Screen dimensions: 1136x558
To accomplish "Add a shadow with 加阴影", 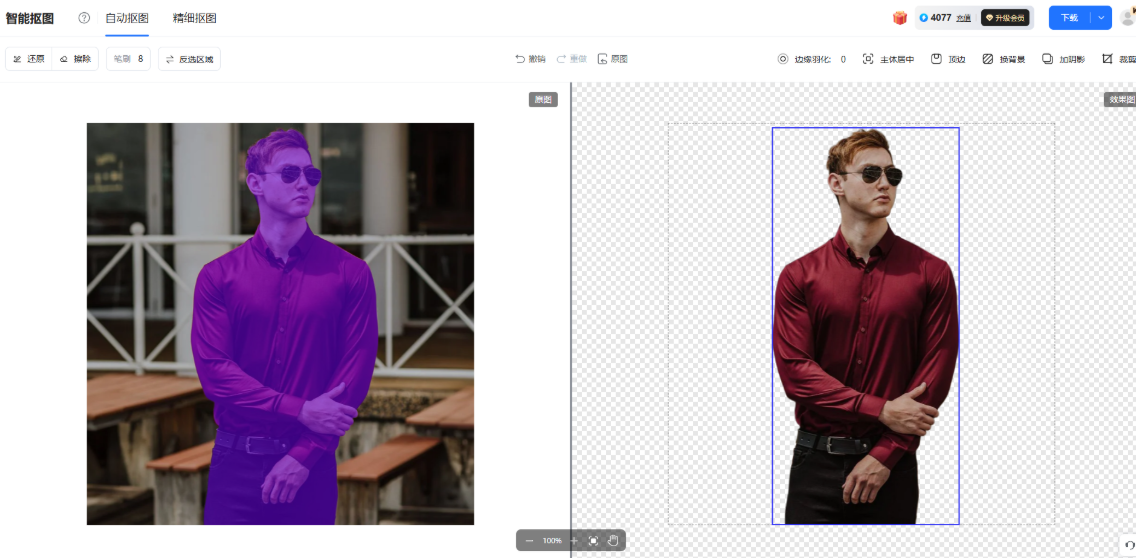I will [x=1063, y=59].
